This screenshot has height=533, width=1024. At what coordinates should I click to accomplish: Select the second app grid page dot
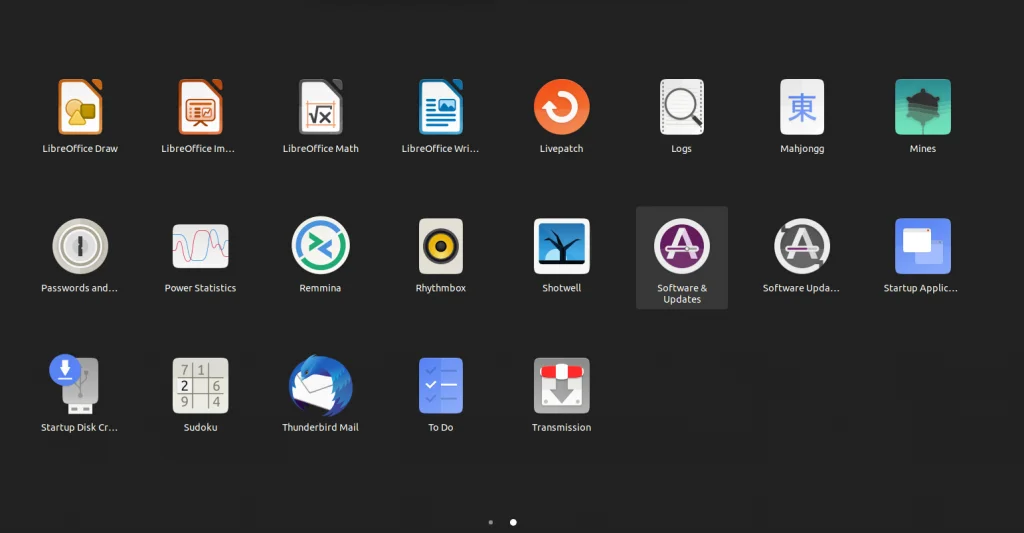[513, 522]
